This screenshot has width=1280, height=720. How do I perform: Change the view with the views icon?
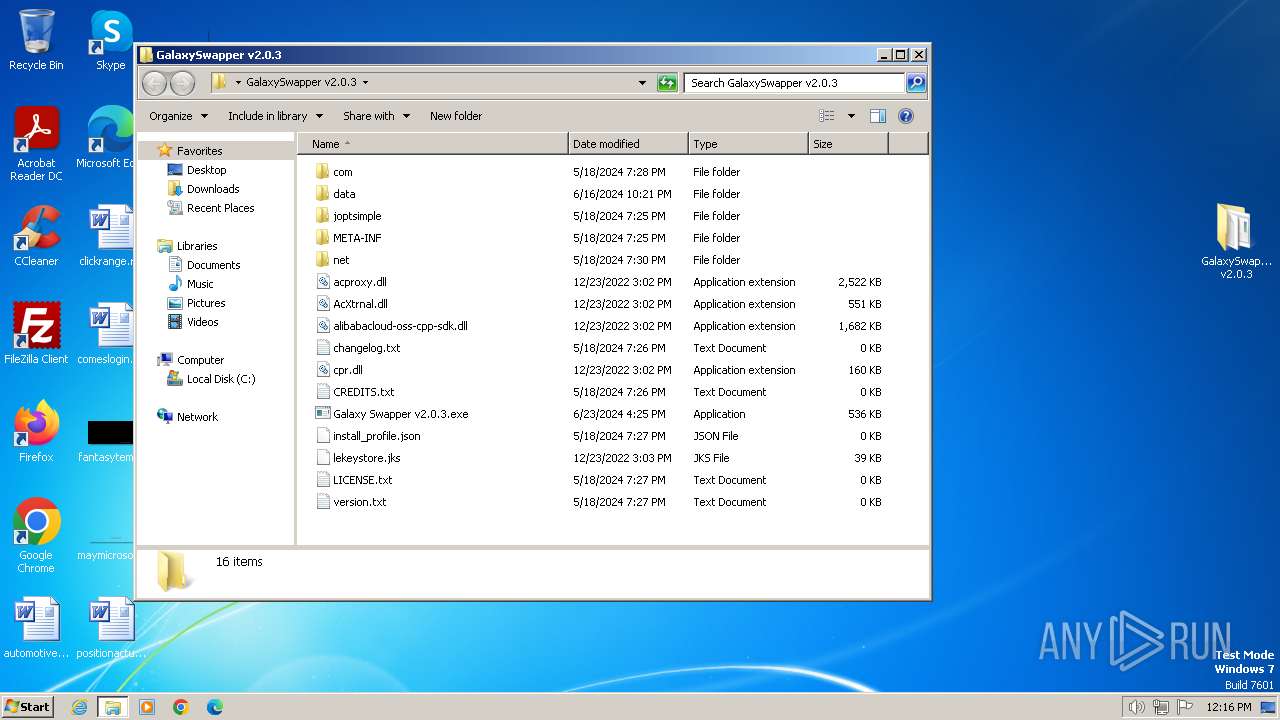[x=827, y=116]
